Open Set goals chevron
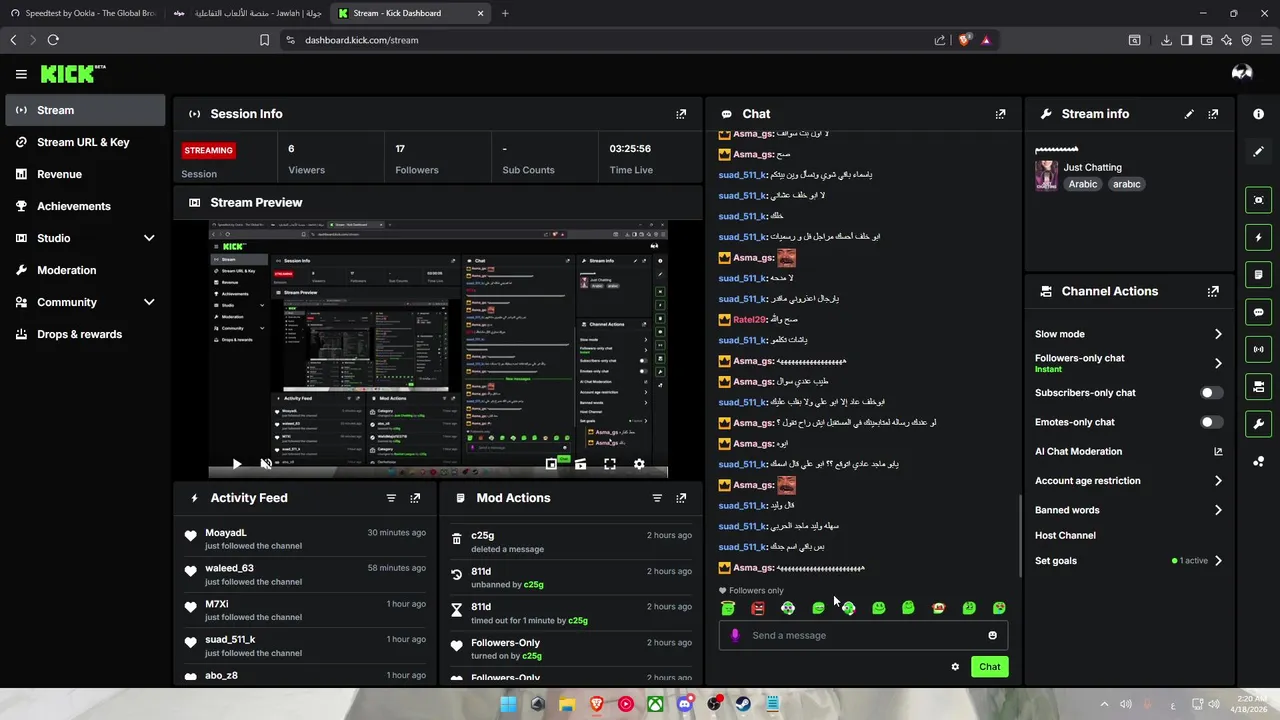Screen dimensions: 1280x720 click(x=1218, y=561)
